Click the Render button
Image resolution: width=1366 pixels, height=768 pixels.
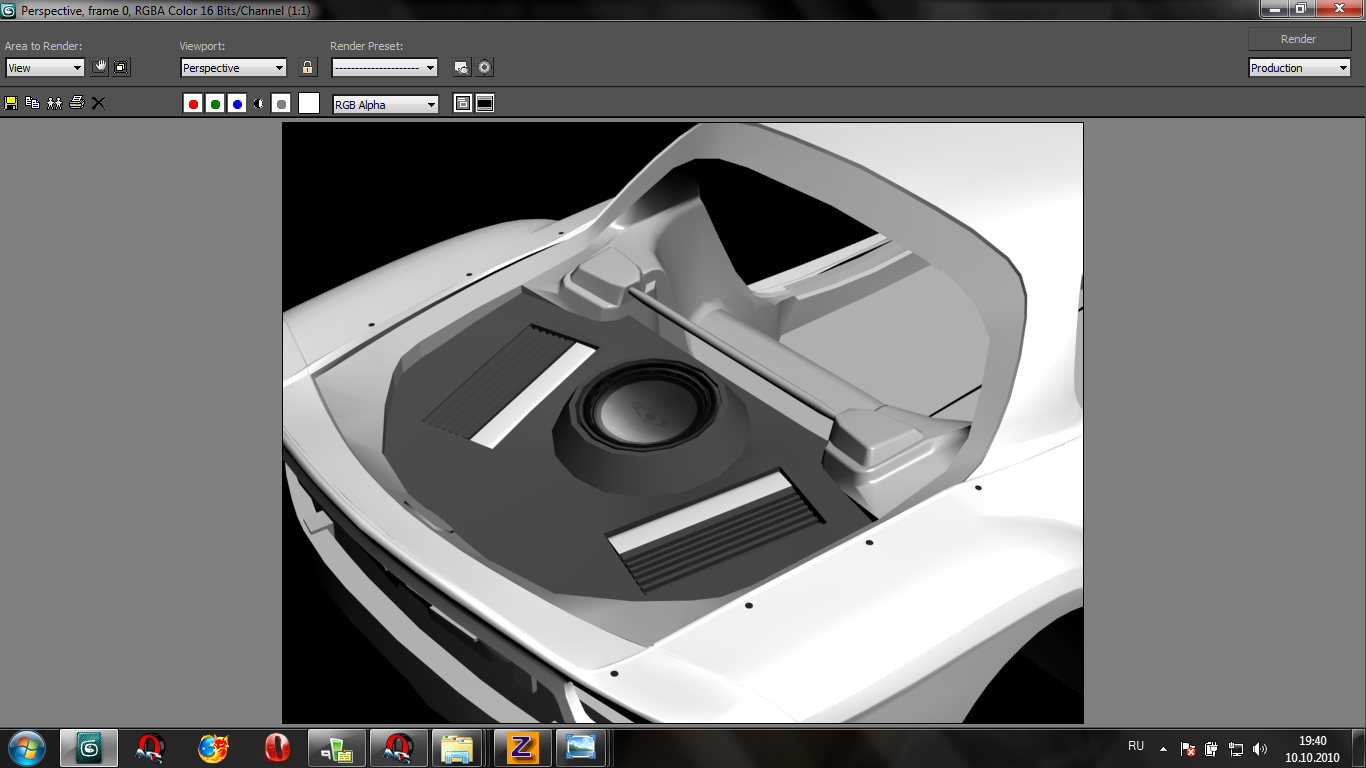[x=1299, y=39]
